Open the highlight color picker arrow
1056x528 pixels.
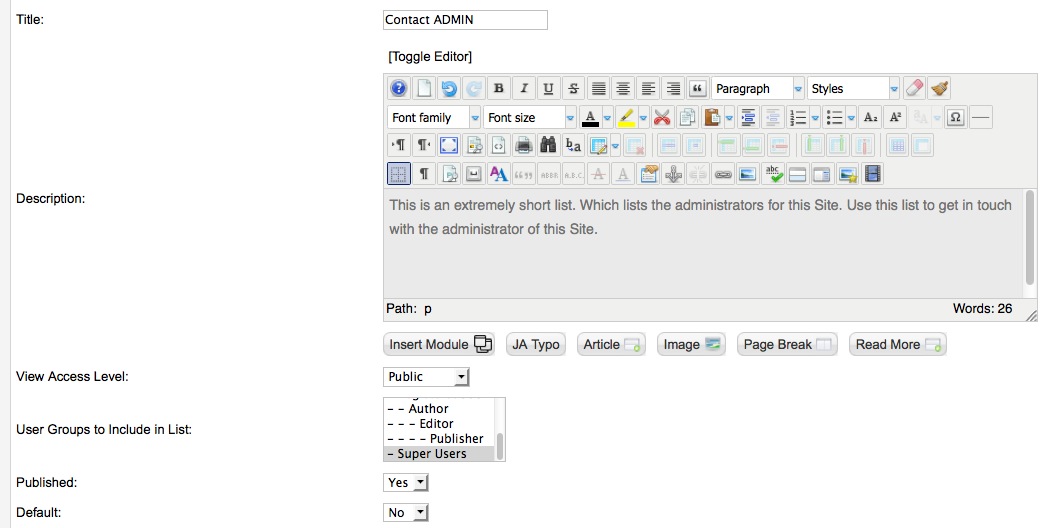click(x=643, y=118)
